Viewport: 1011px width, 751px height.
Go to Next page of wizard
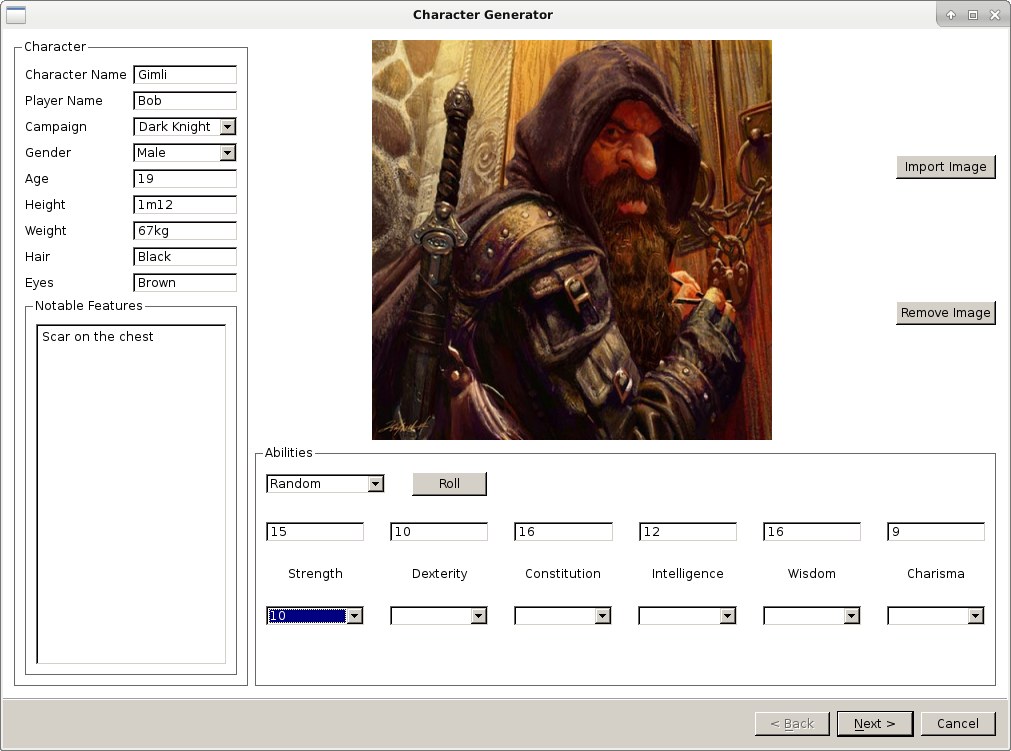pos(875,724)
